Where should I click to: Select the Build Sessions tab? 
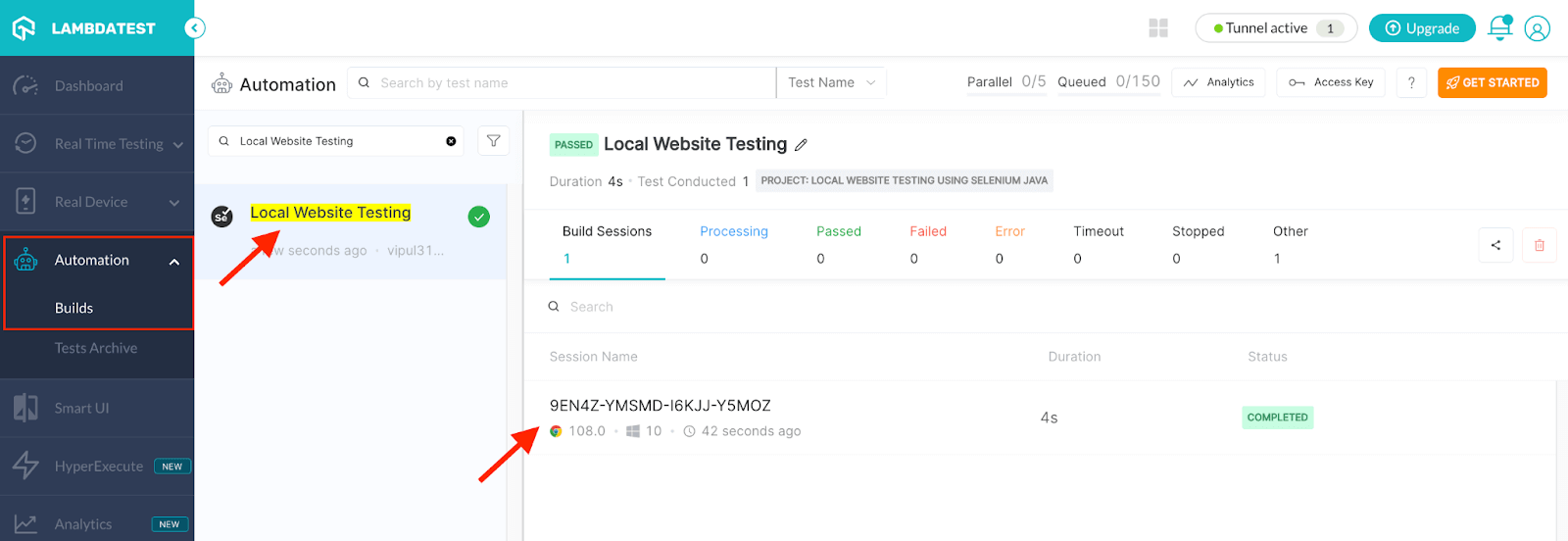point(607,245)
